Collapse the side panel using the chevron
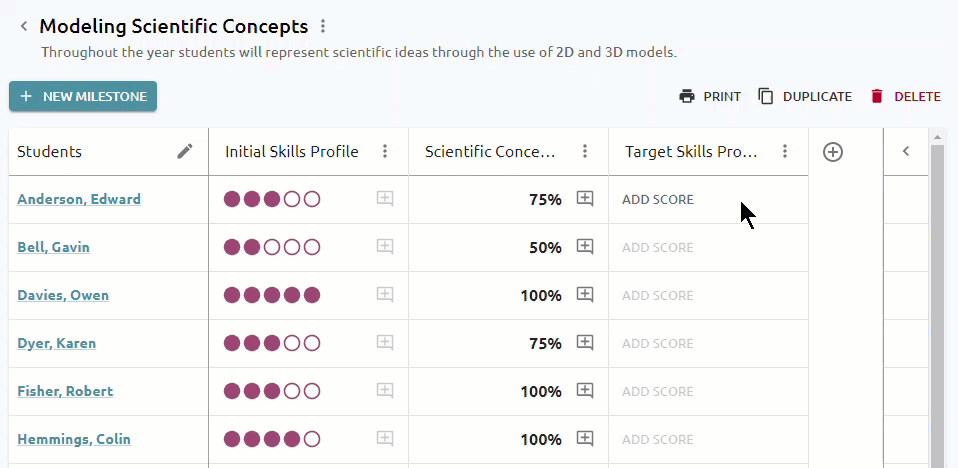The height and width of the screenshot is (468, 958). click(906, 152)
